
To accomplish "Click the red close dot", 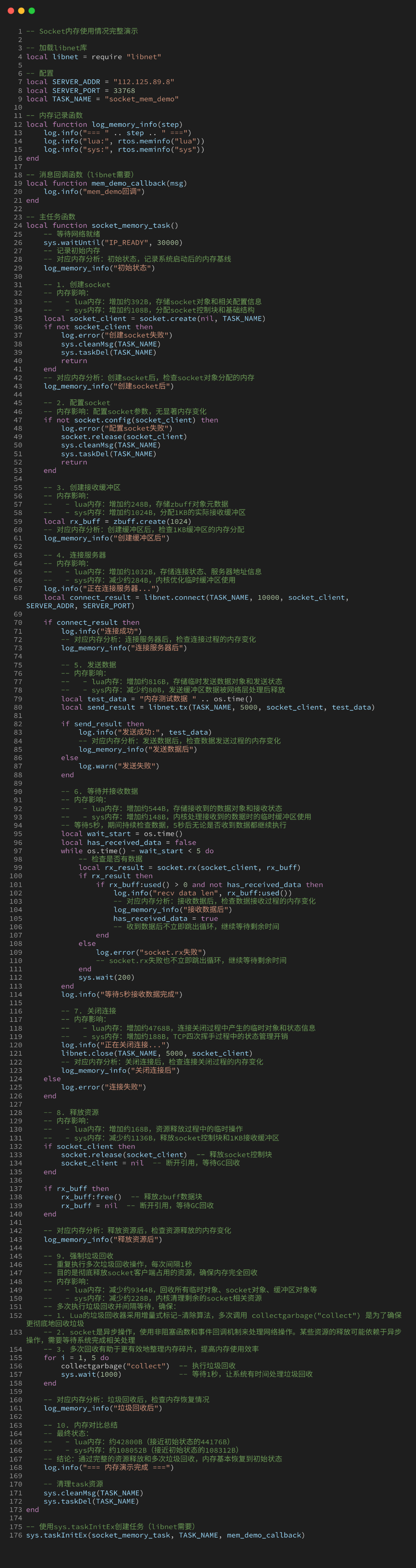I will (10, 10).
